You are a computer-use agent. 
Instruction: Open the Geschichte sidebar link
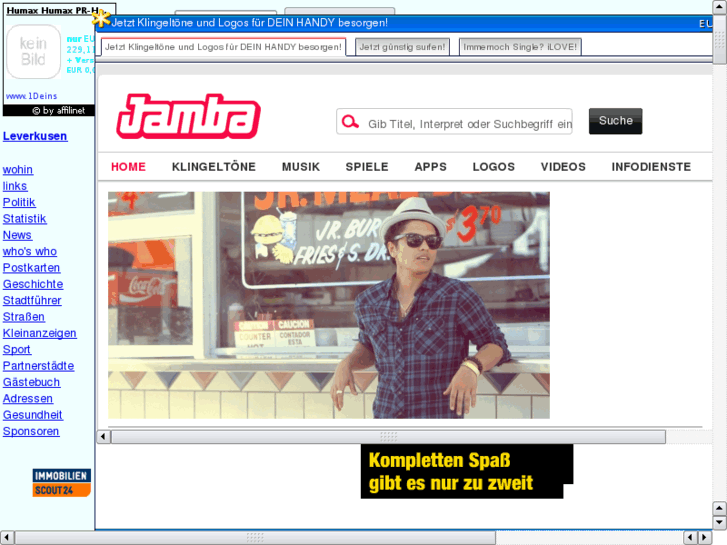[33, 284]
